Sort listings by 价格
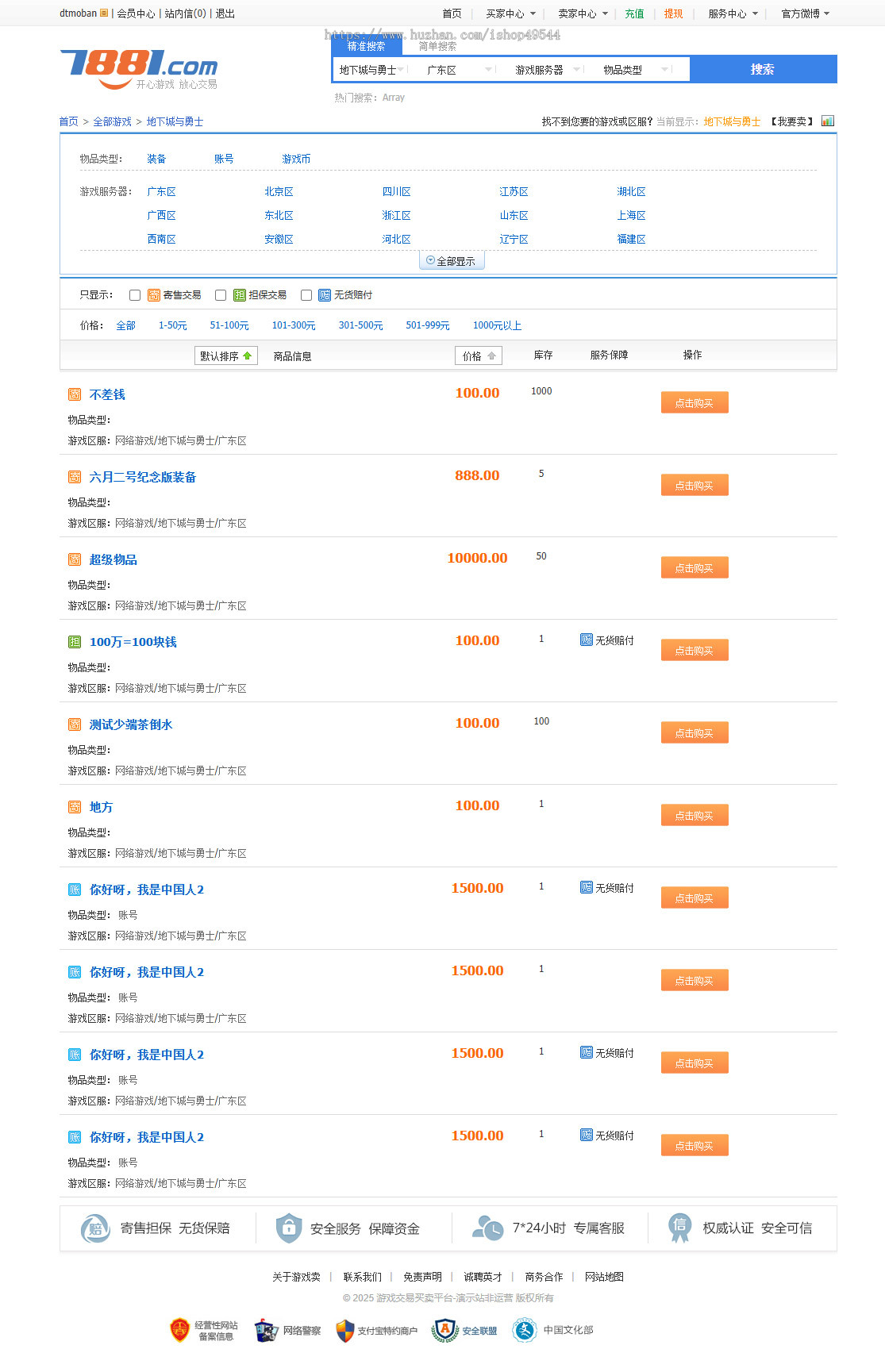Image resolution: width=885 pixels, height=1372 pixels. coord(478,356)
